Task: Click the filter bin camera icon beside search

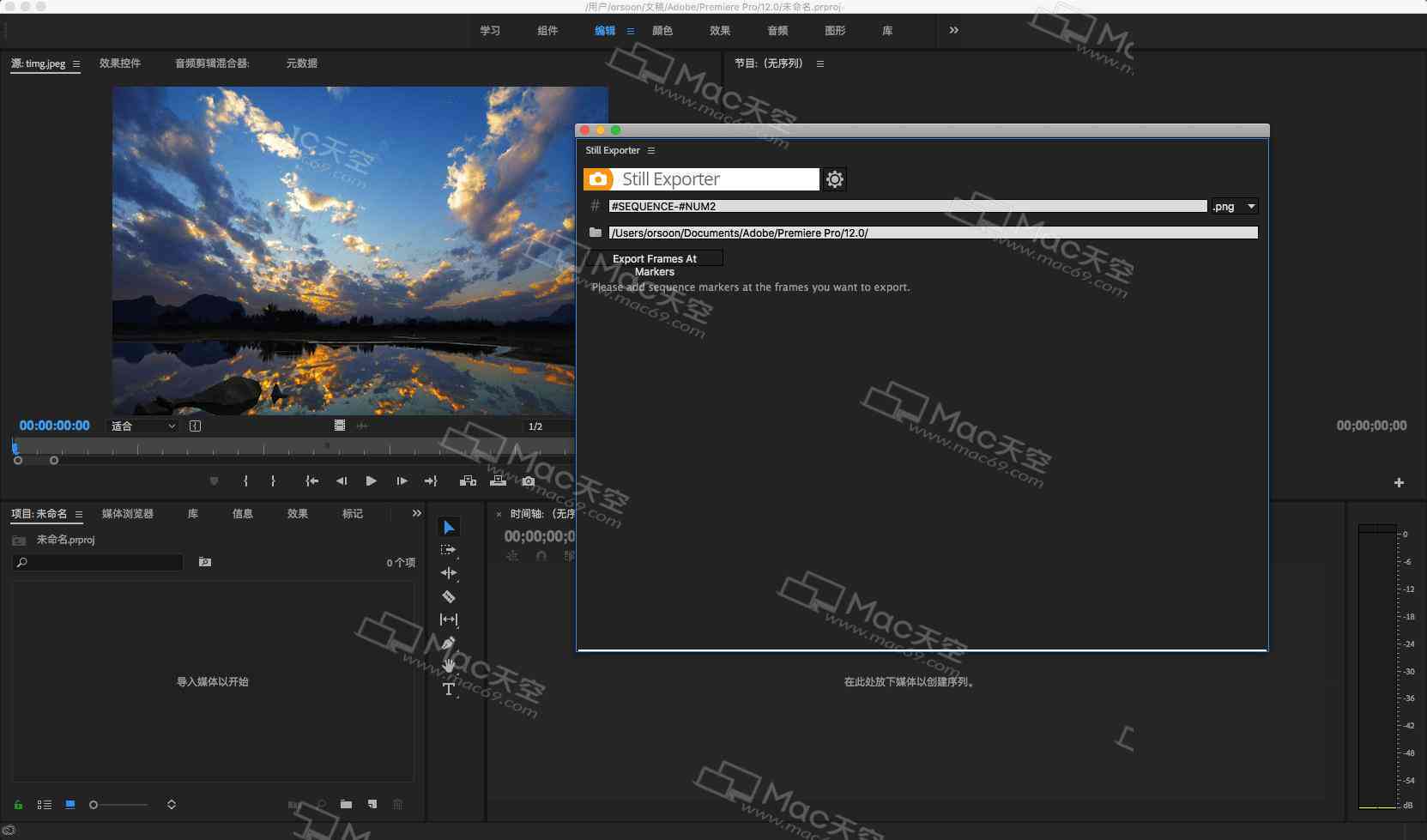Action: coord(205,562)
